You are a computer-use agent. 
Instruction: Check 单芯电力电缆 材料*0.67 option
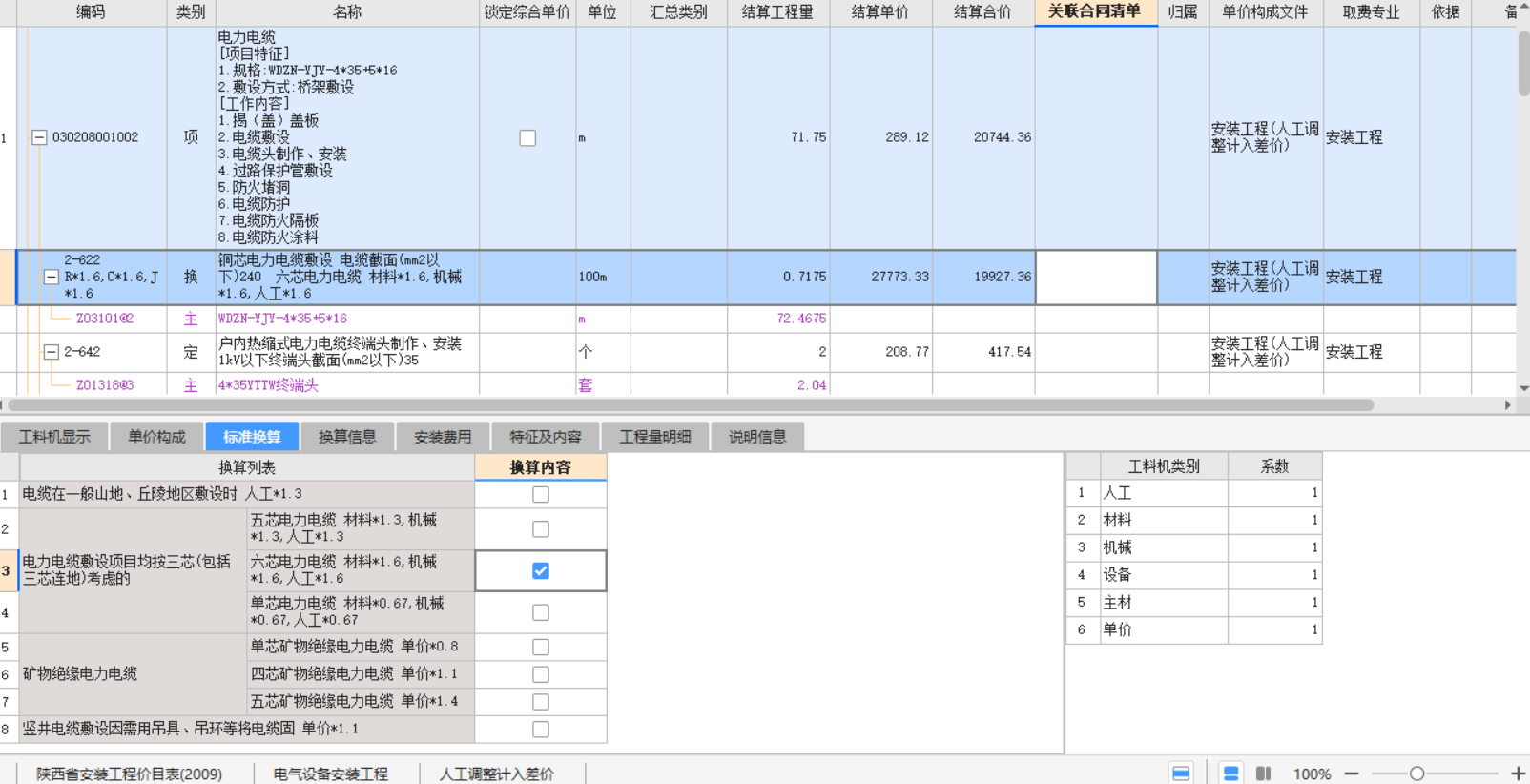coord(541,612)
